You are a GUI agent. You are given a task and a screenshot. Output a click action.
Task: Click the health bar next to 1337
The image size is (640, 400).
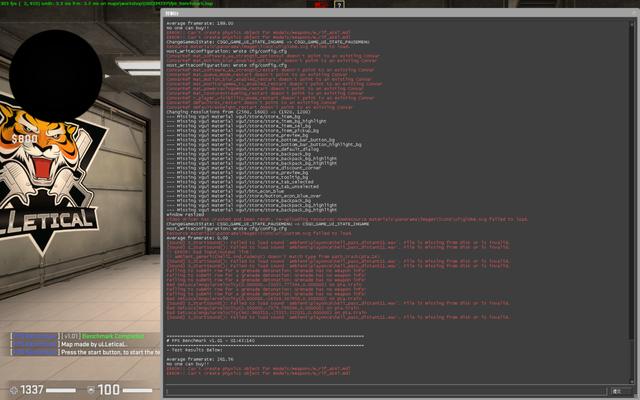61,390
